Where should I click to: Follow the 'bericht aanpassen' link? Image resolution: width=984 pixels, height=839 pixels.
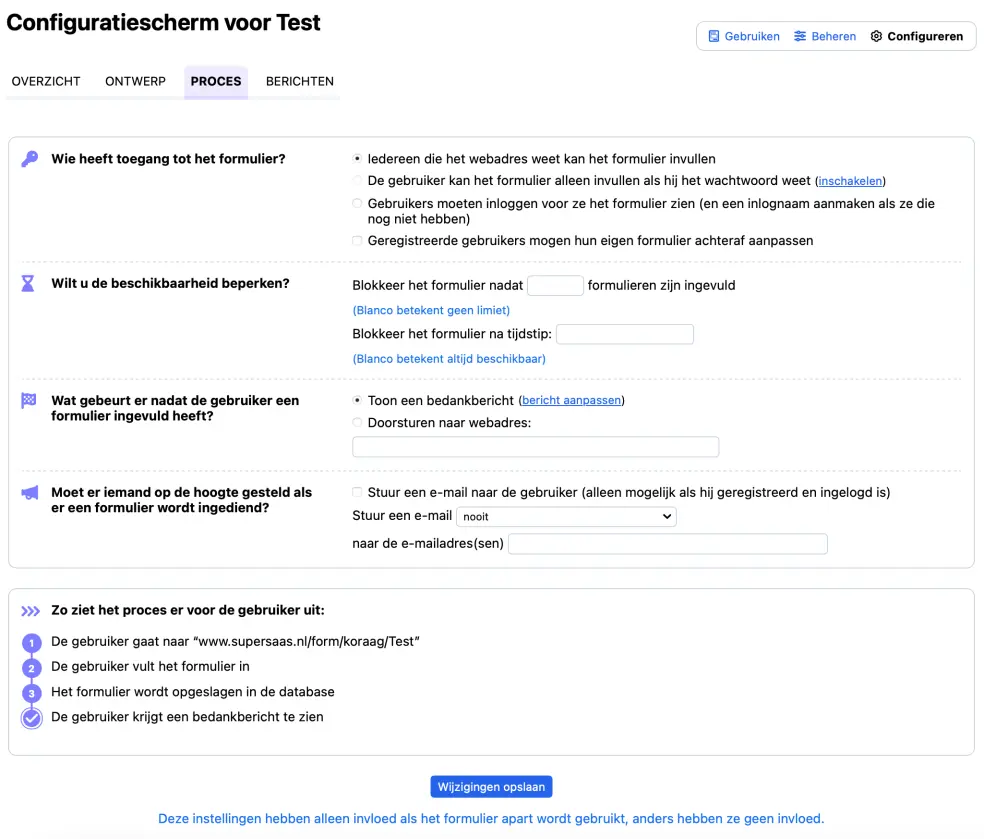[x=572, y=401]
